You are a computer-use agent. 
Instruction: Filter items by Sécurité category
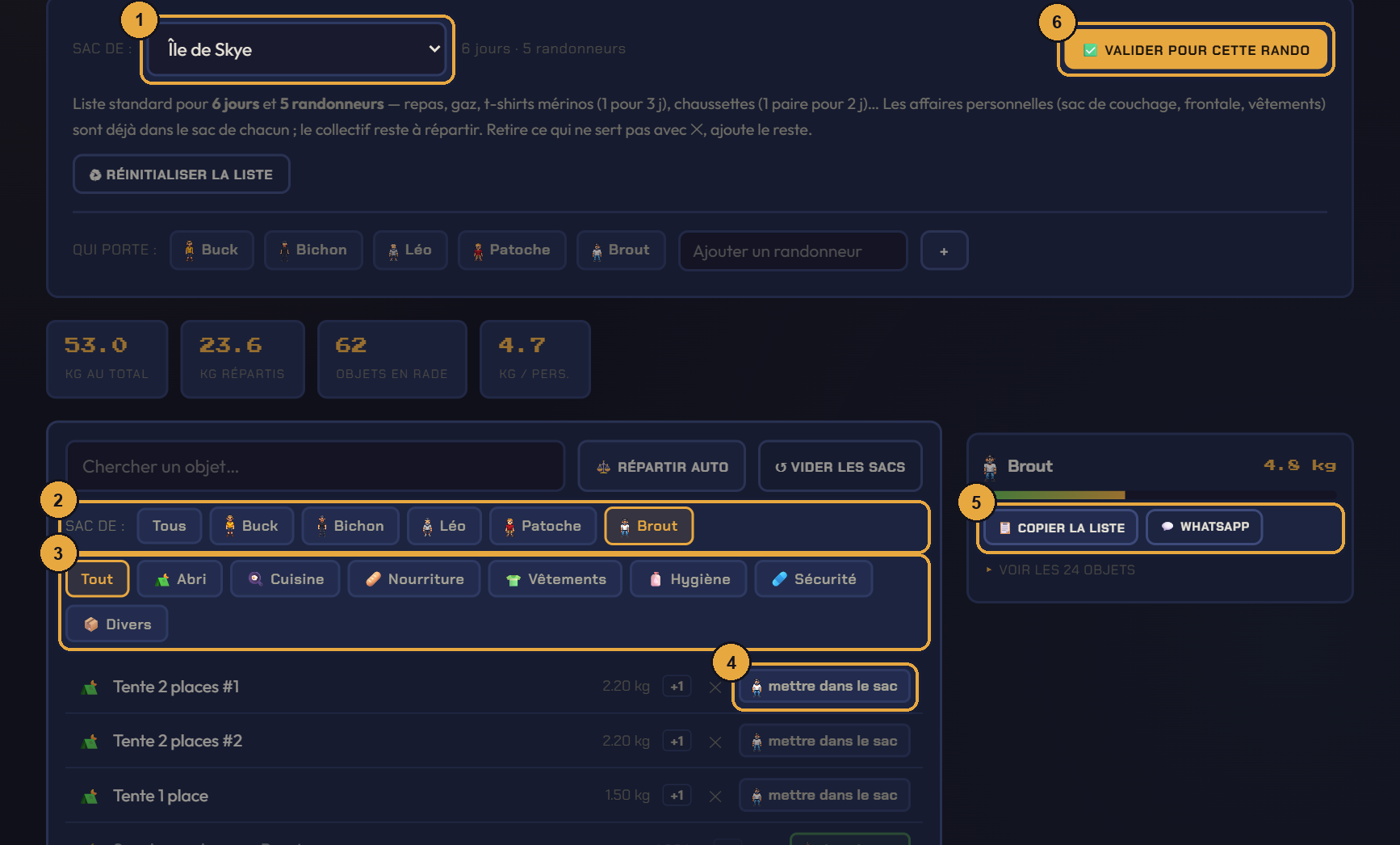814,579
